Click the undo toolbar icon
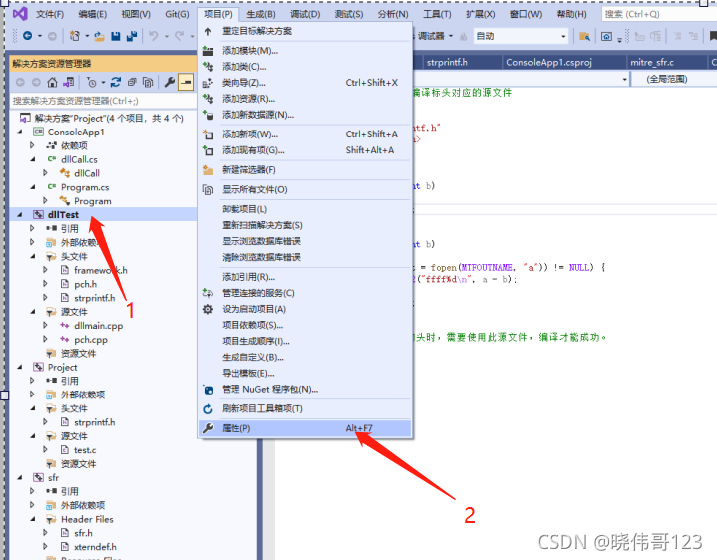The height and width of the screenshot is (560, 717). (x=154, y=36)
